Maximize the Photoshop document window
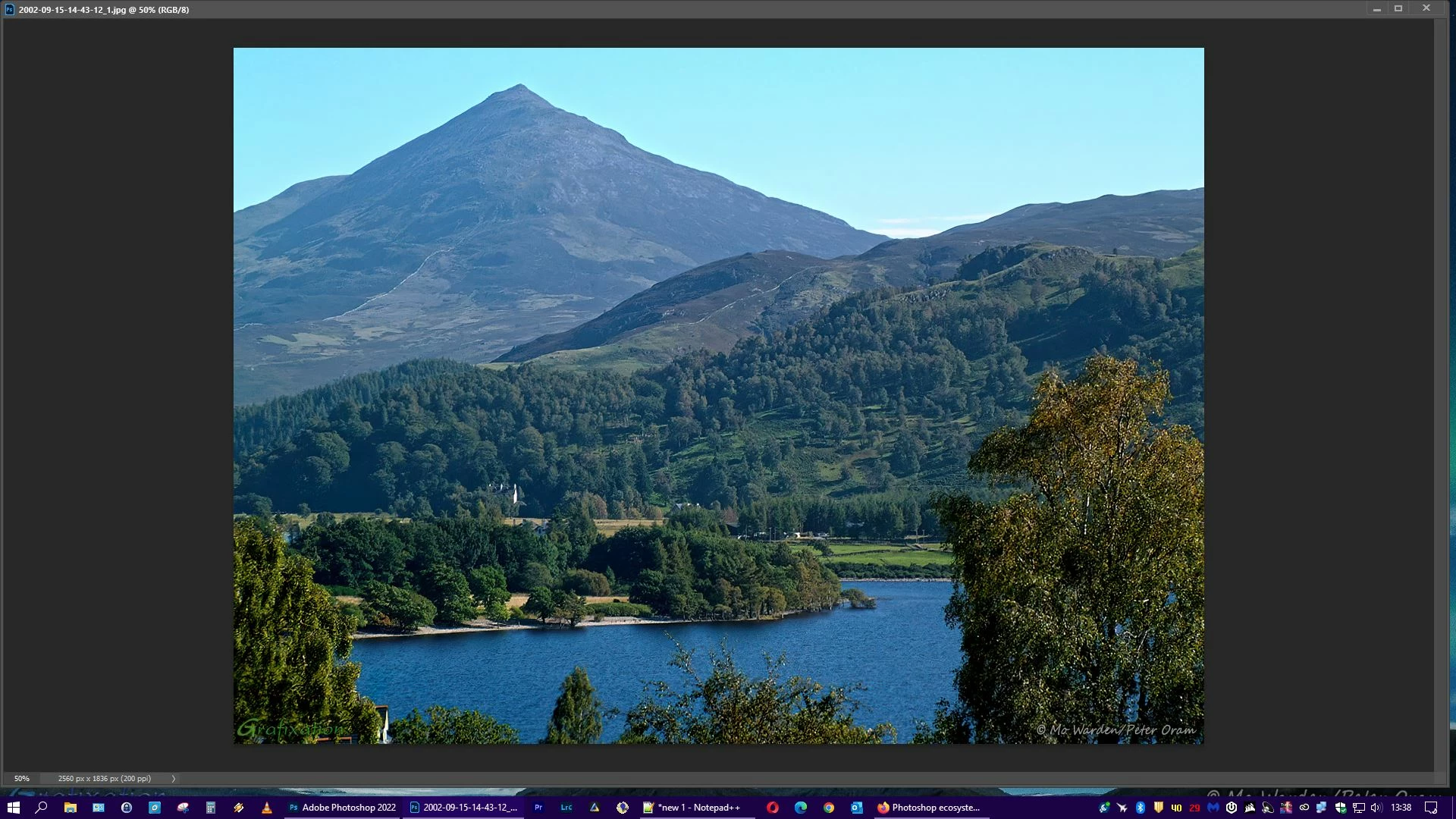The image size is (1456, 819). click(1398, 8)
